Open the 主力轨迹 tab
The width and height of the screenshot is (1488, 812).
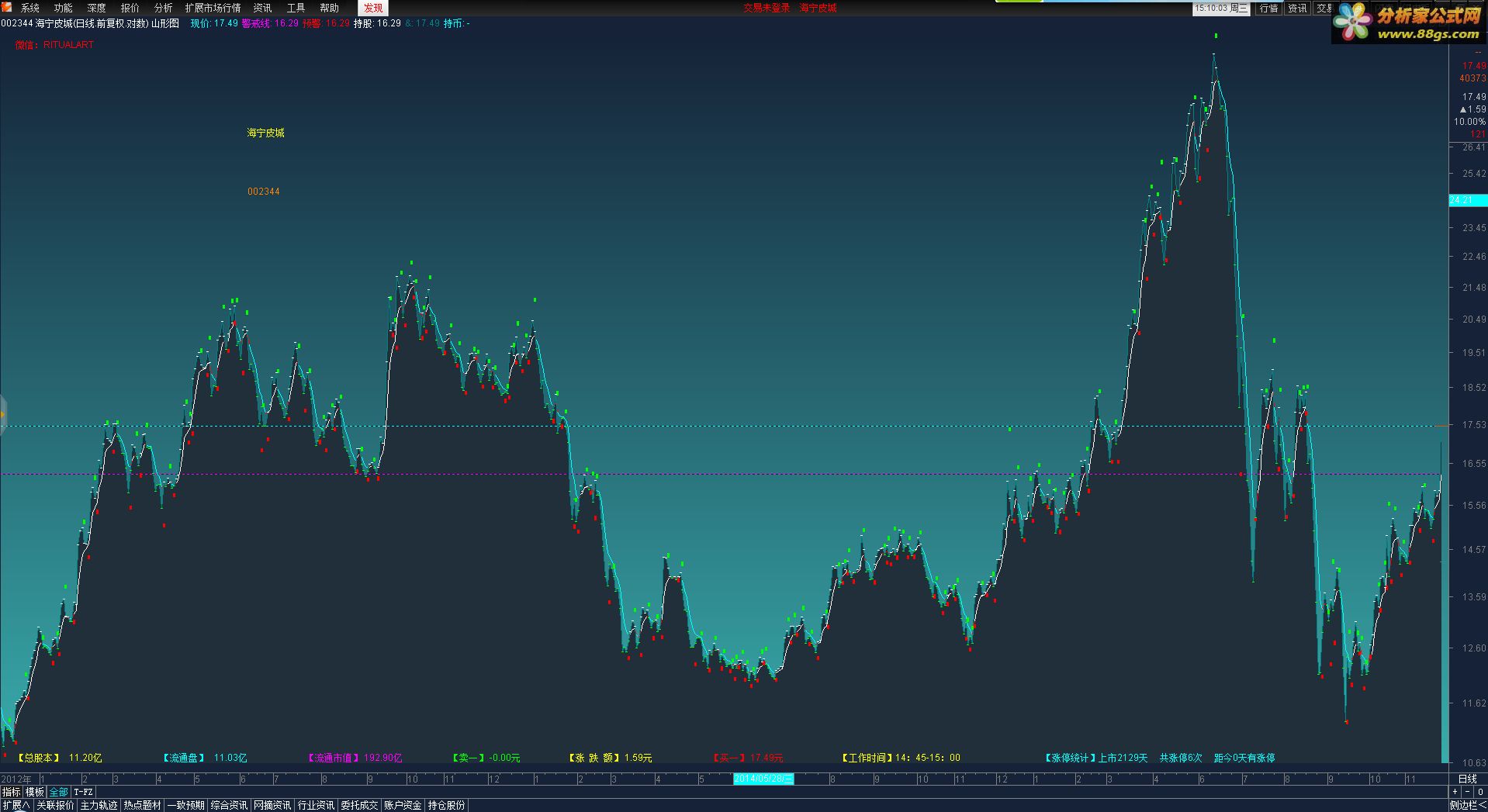tap(99, 806)
